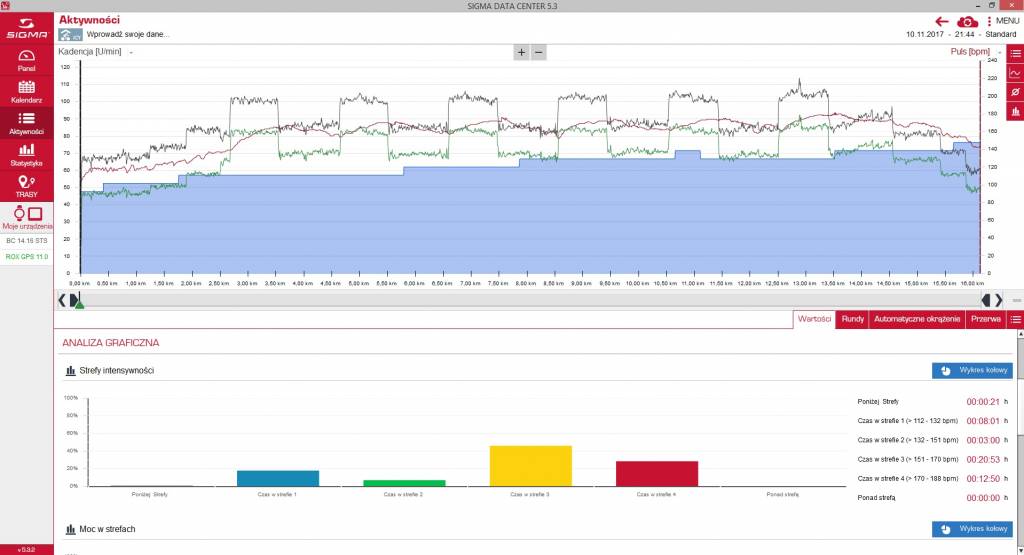Zoom out chart with minus button
1024x555 pixels.
click(x=539, y=52)
